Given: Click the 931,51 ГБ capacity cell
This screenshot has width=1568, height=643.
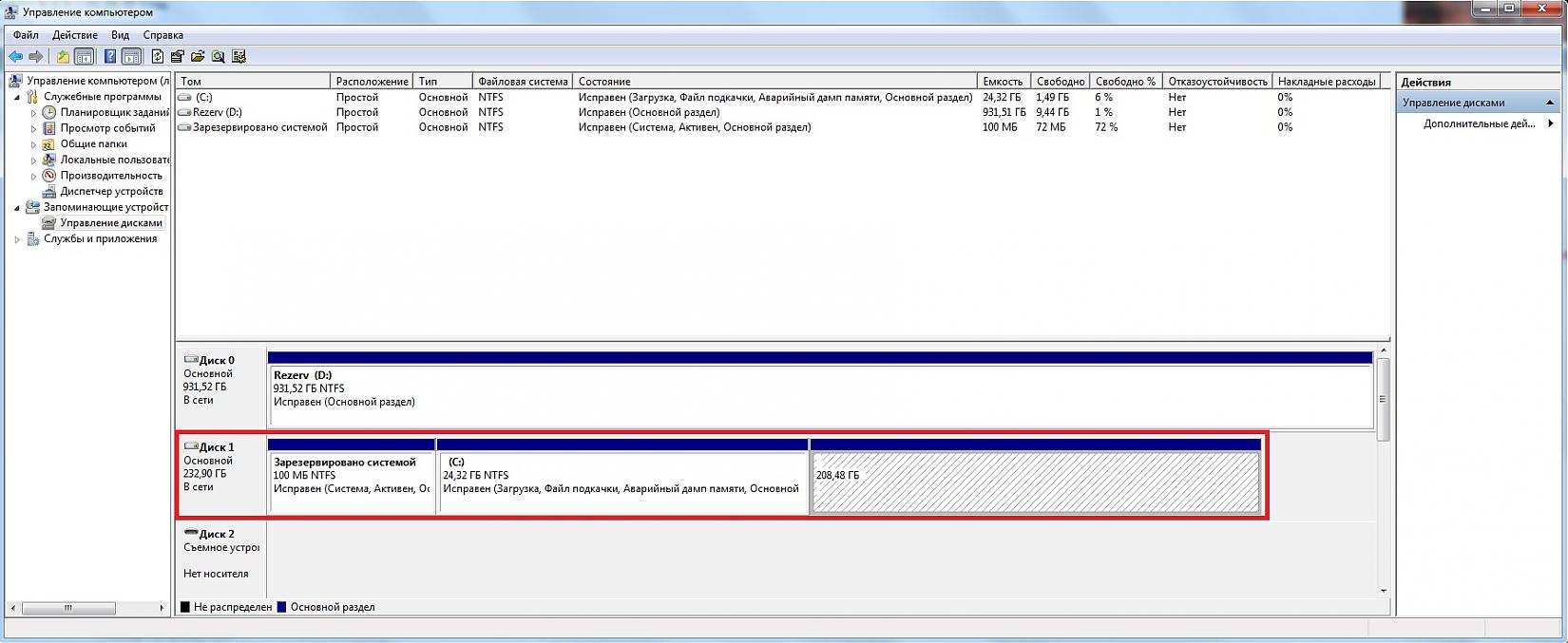Looking at the screenshot, I should tap(1004, 112).
